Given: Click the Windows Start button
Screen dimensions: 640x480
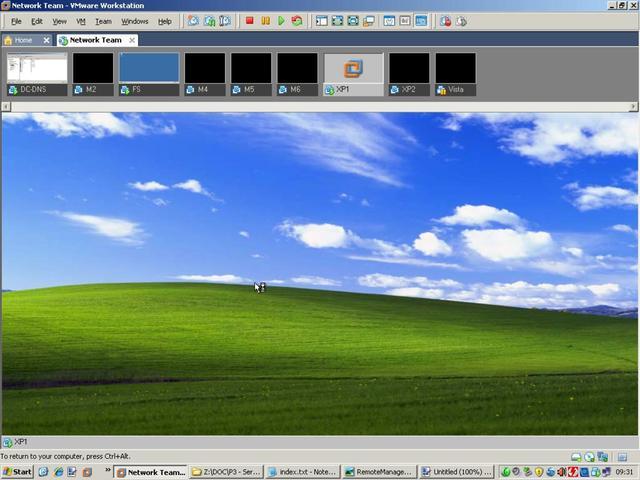Looking at the screenshot, I should [x=17, y=472].
